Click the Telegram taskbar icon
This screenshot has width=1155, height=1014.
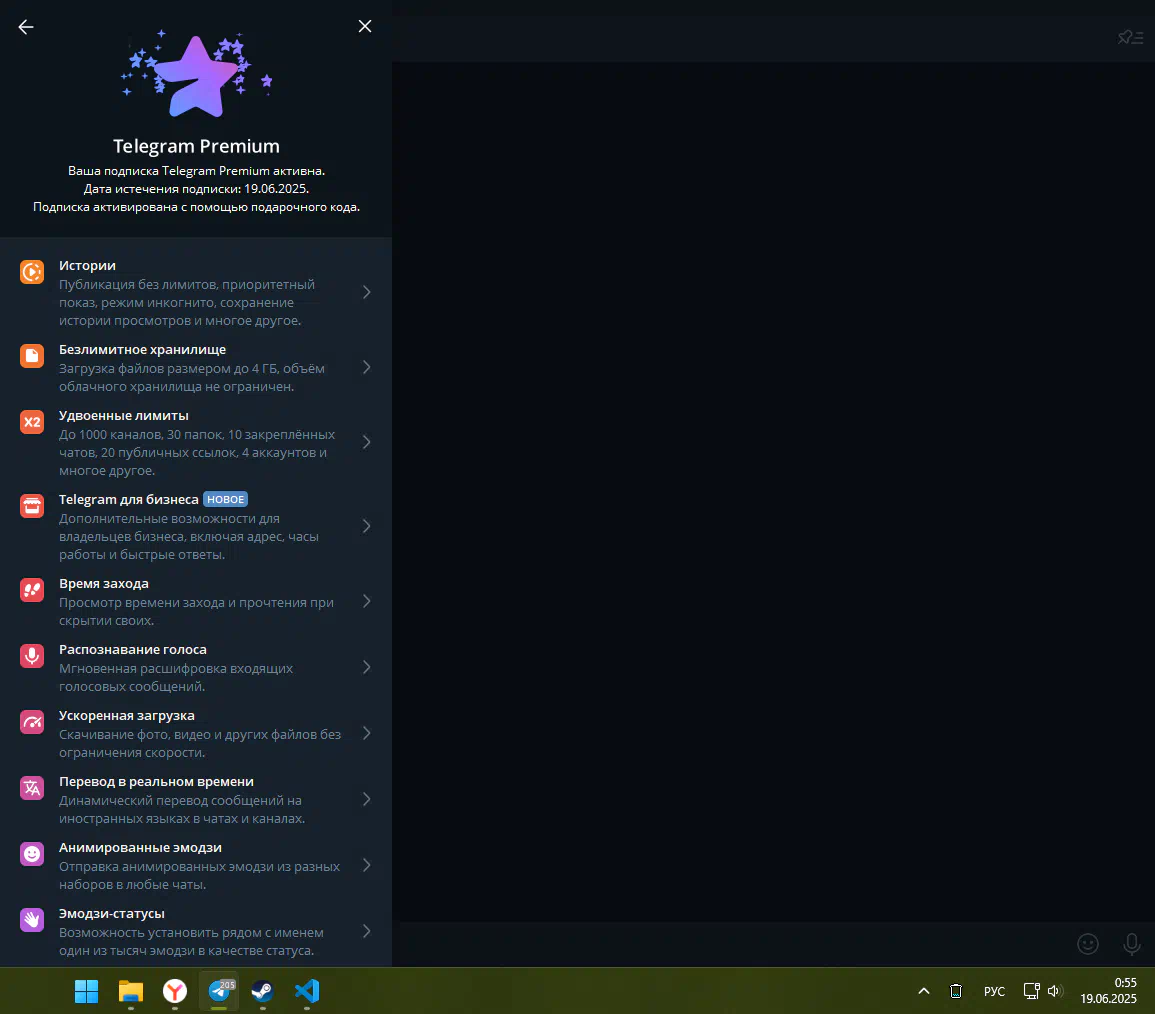[x=219, y=991]
